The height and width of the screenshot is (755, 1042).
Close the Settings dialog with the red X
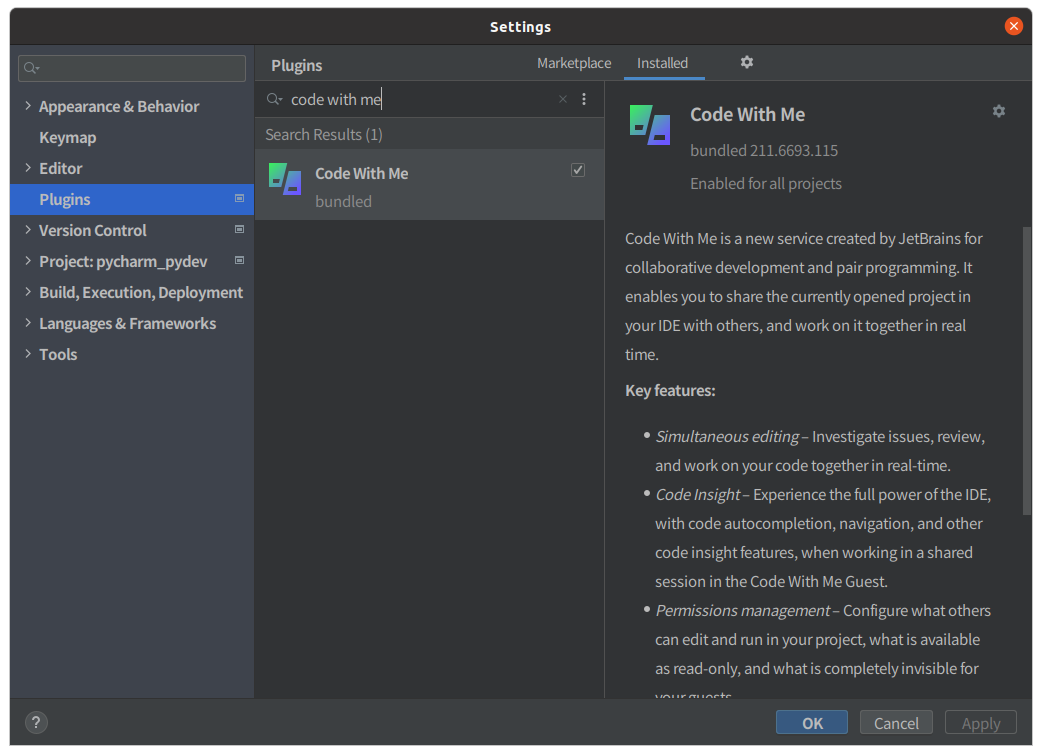[x=1013, y=26]
